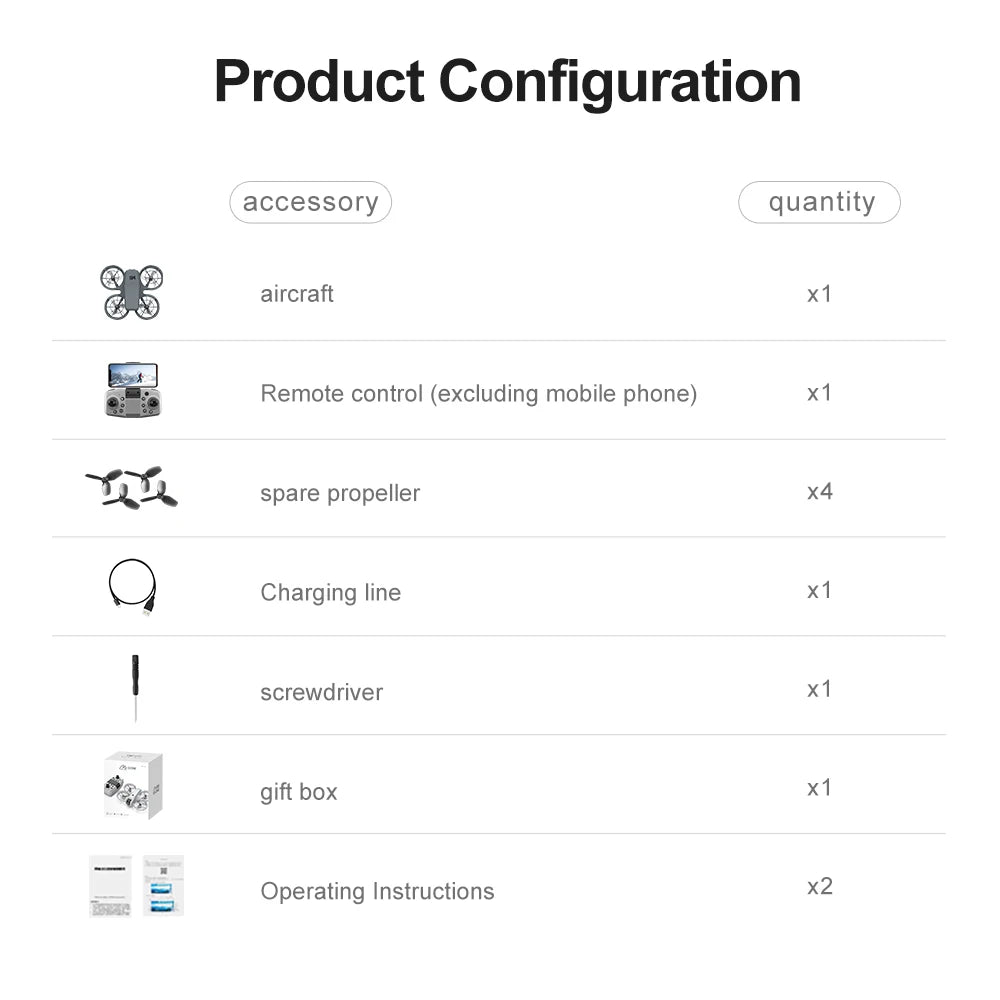Select the Remote control (excluding mobile phone) label
Screen dimensions: 1000x1000
[x=478, y=394]
